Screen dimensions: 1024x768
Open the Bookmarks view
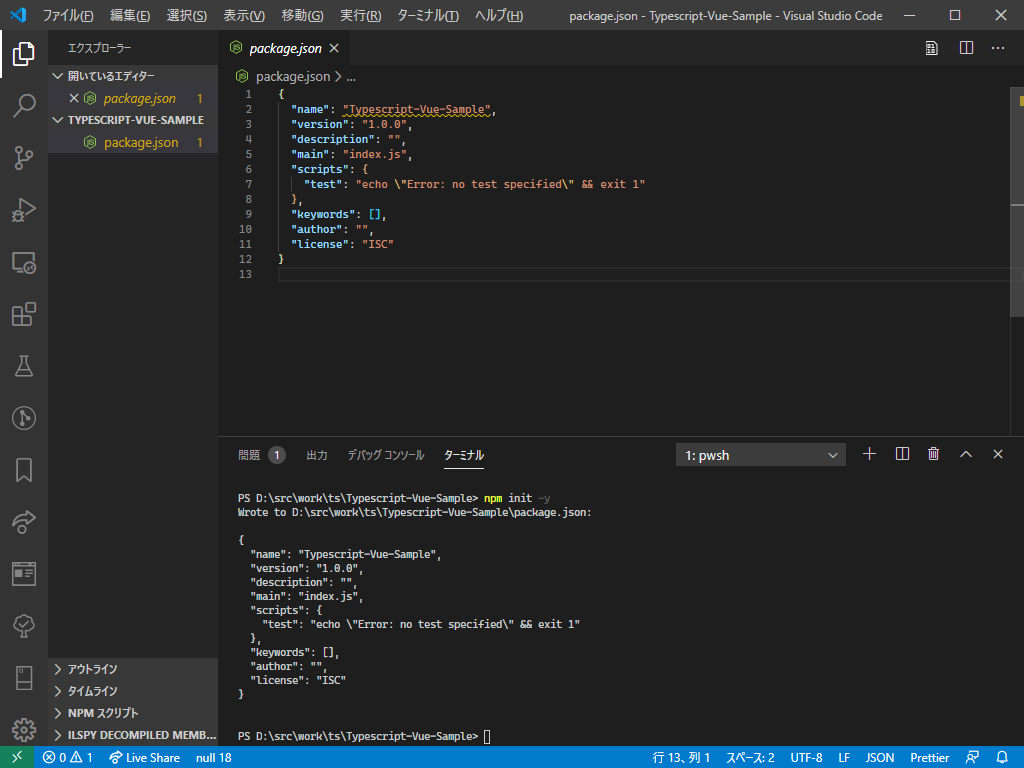tap(24, 470)
